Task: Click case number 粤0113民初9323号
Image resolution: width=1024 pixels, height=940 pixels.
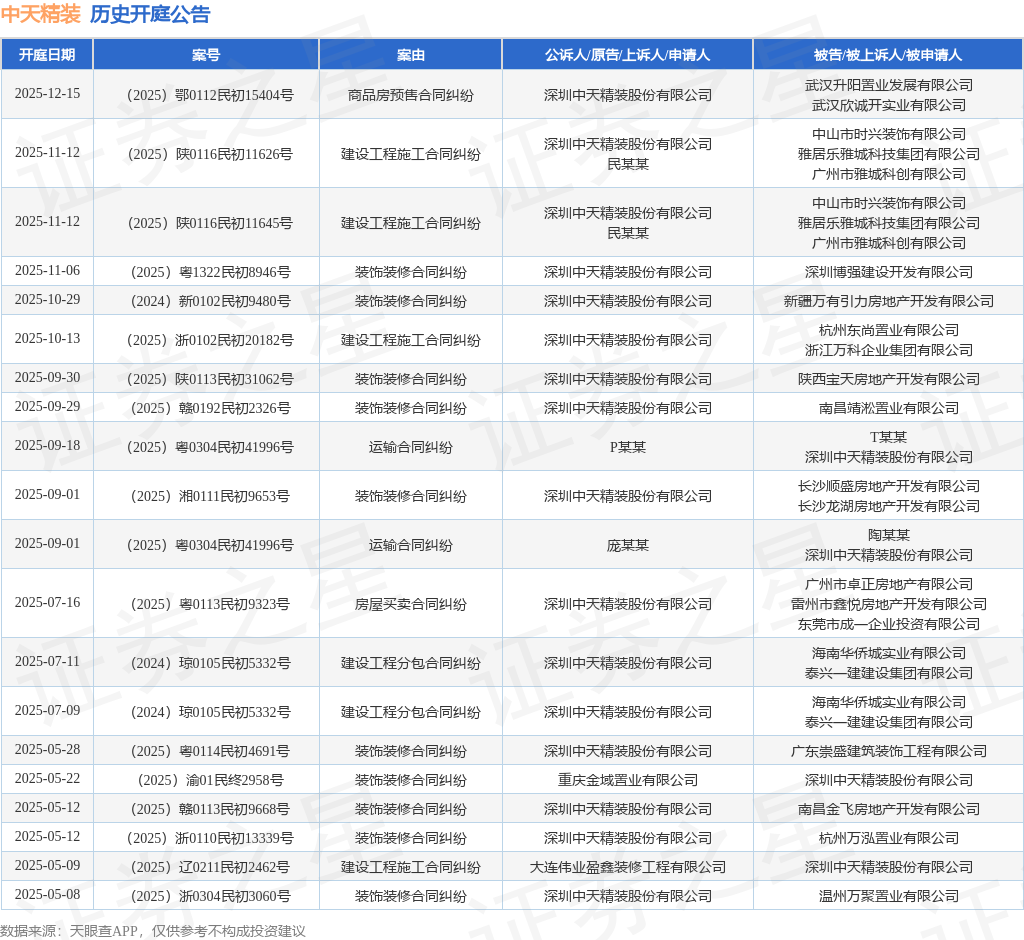Action: pyautogui.click(x=210, y=604)
